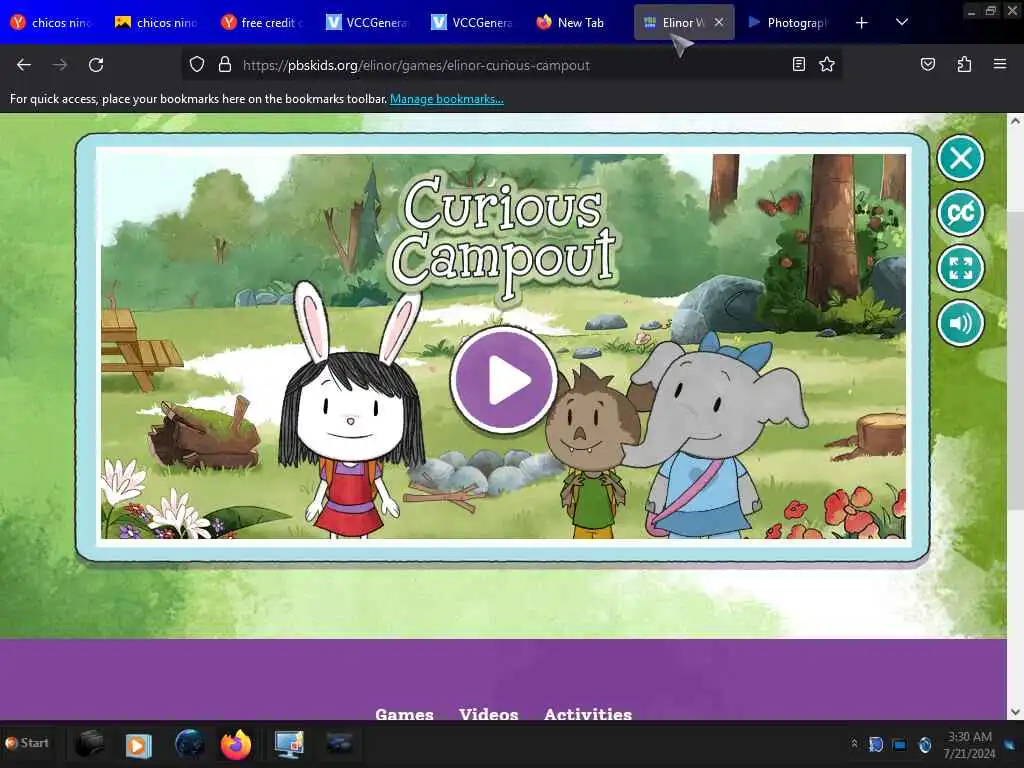
Task: Open the monitor taskbar icon
Action: (289, 744)
